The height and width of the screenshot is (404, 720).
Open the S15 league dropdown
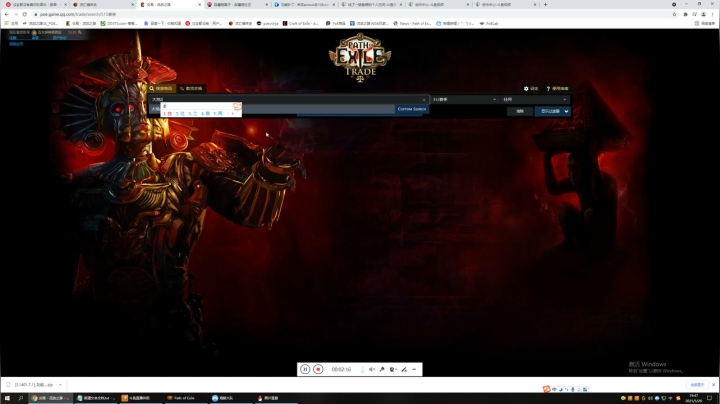pyautogui.click(x=464, y=99)
